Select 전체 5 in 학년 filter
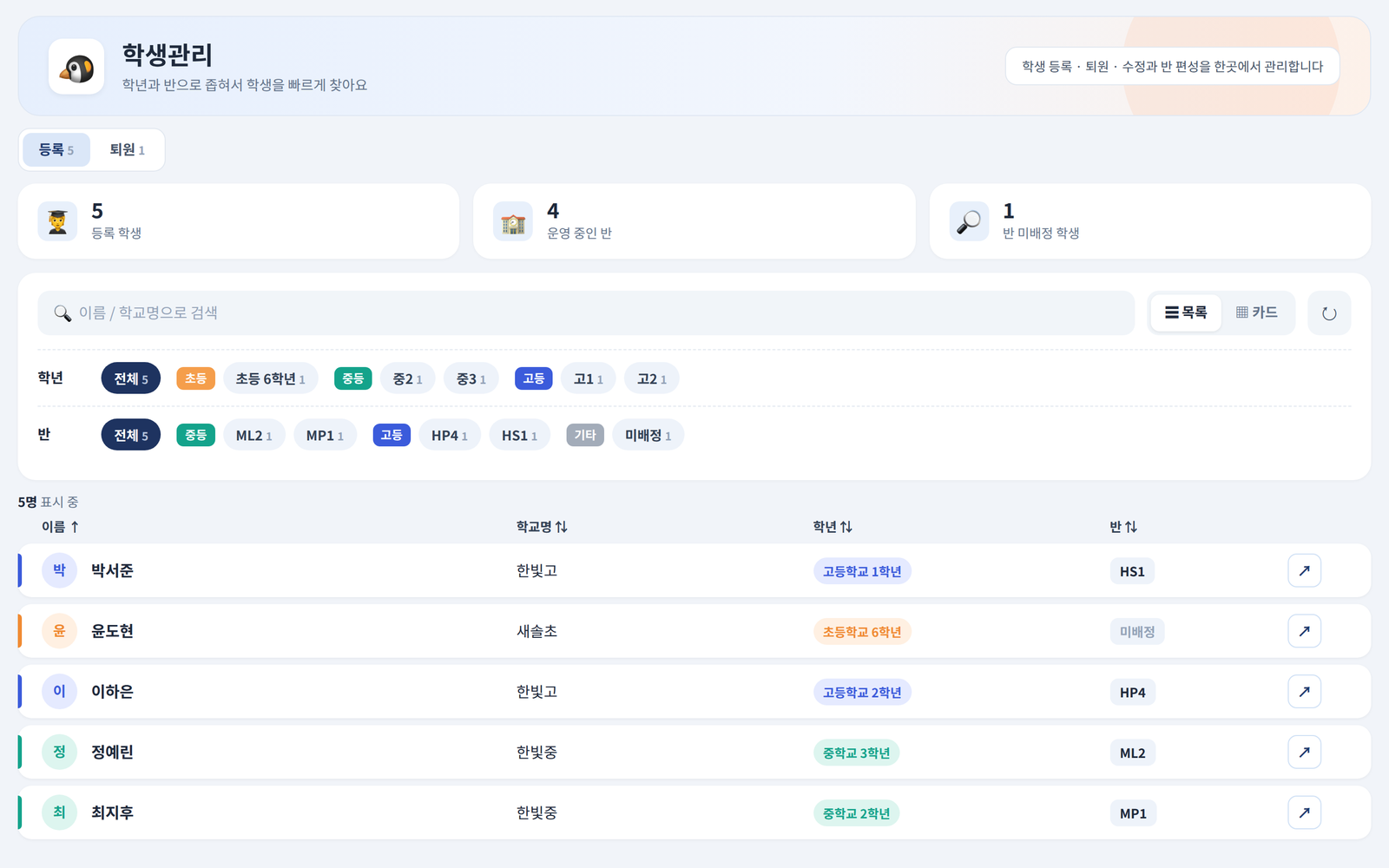Viewport: 1389px width, 868px height. pyautogui.click(x=131, y=378)
